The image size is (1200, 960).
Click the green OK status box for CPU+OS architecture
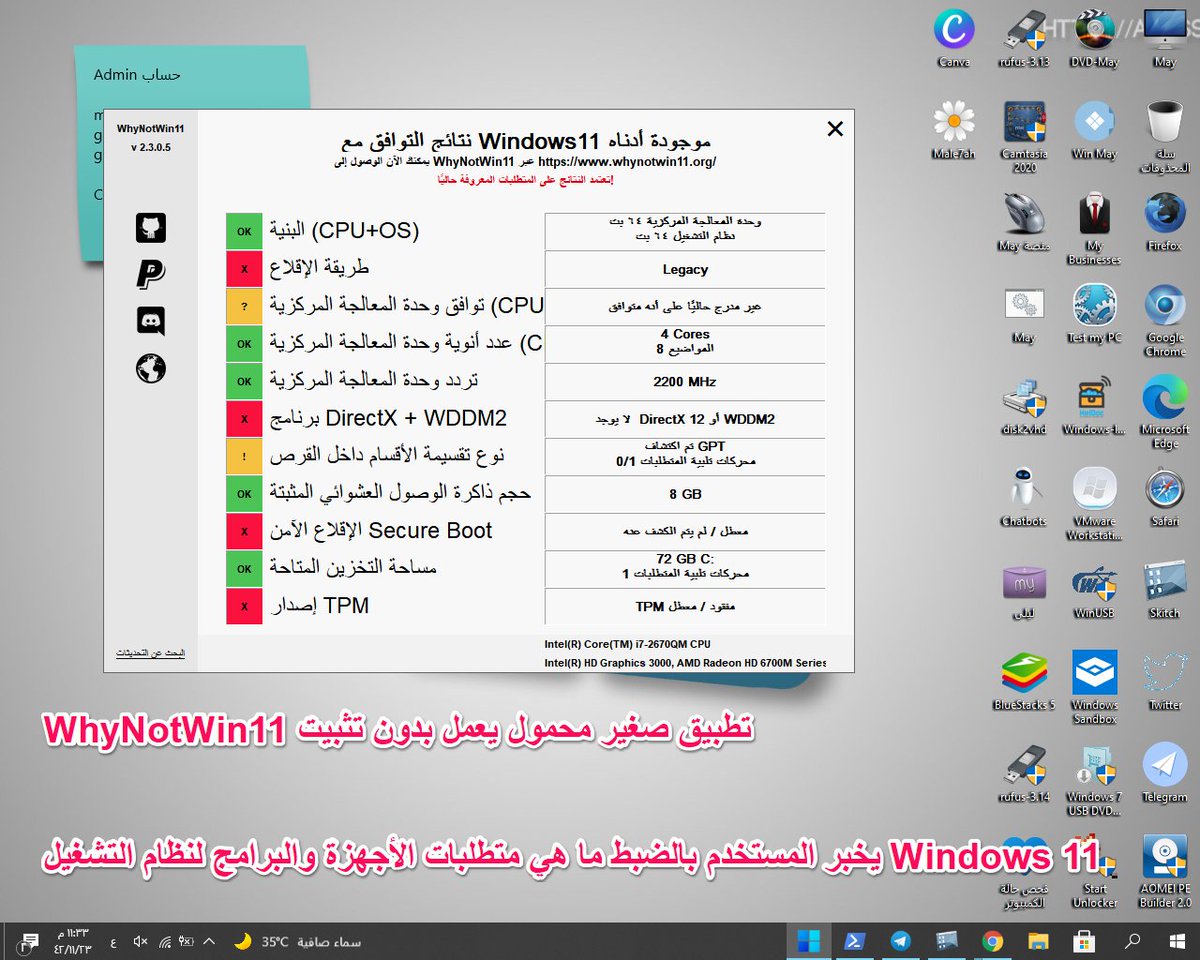(x=244, y=230)
